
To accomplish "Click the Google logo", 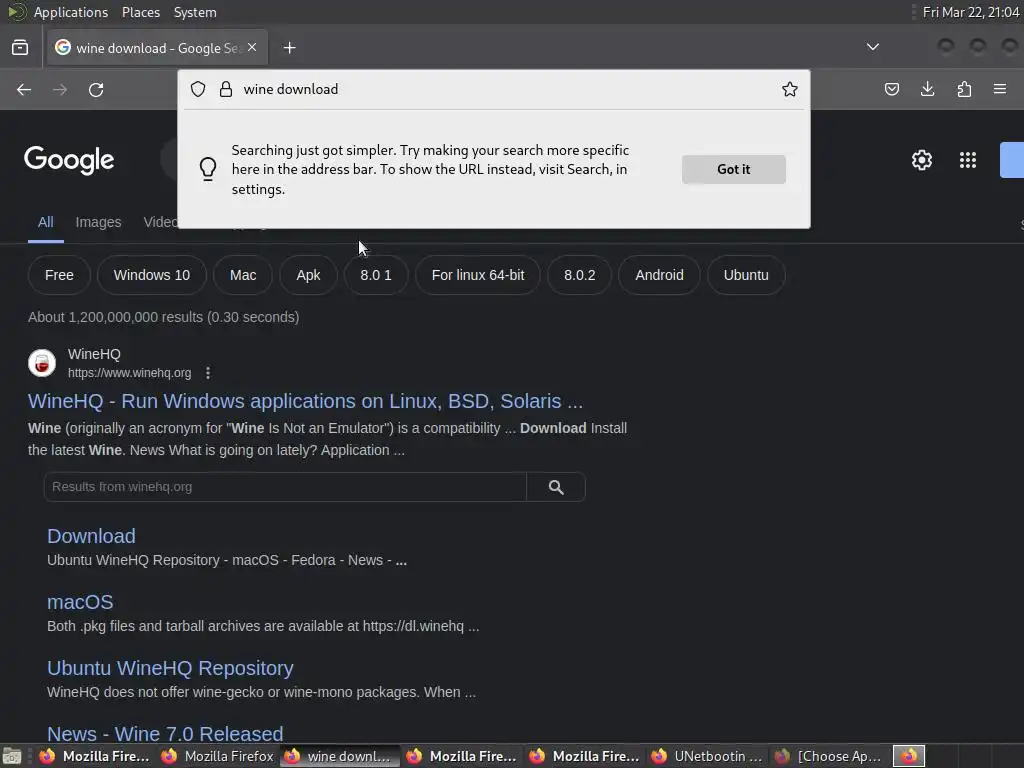I will pos(69,160).
